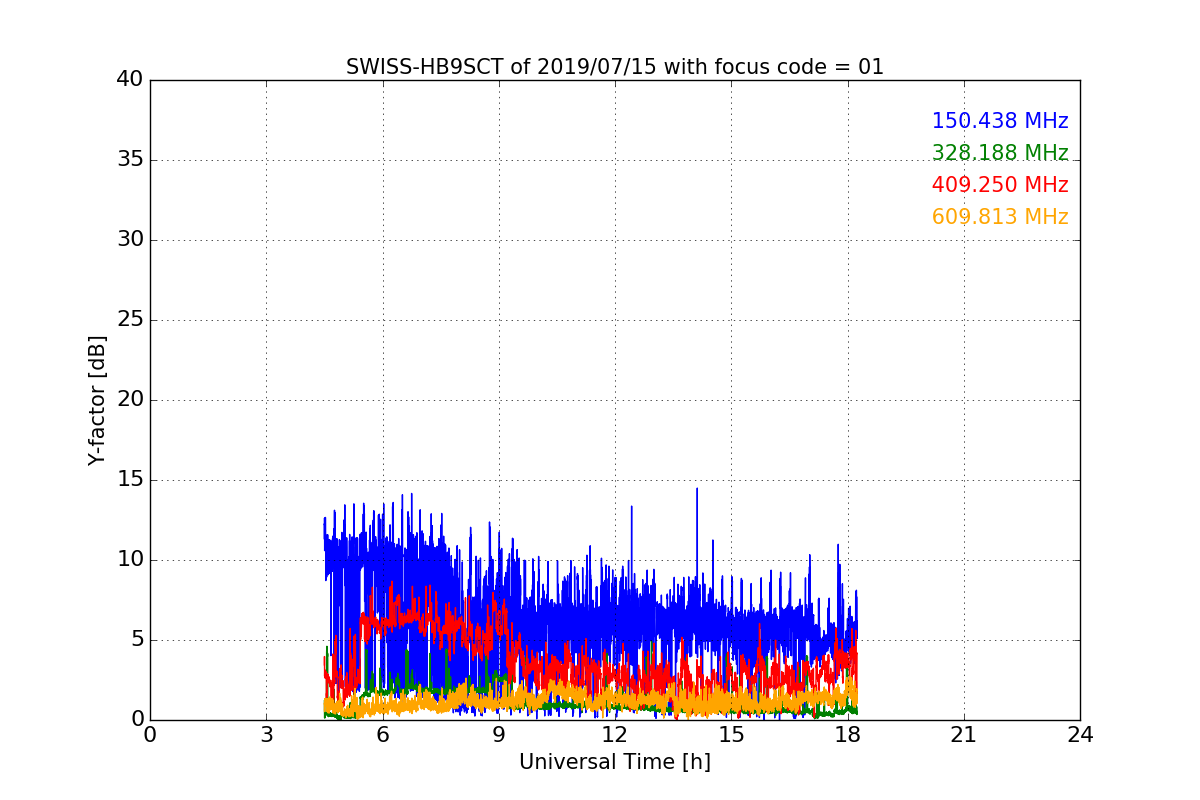Viewport: 1200px width, 800px height.
Task: Click the x-axis tick label 18
Action: click(848, 735)
